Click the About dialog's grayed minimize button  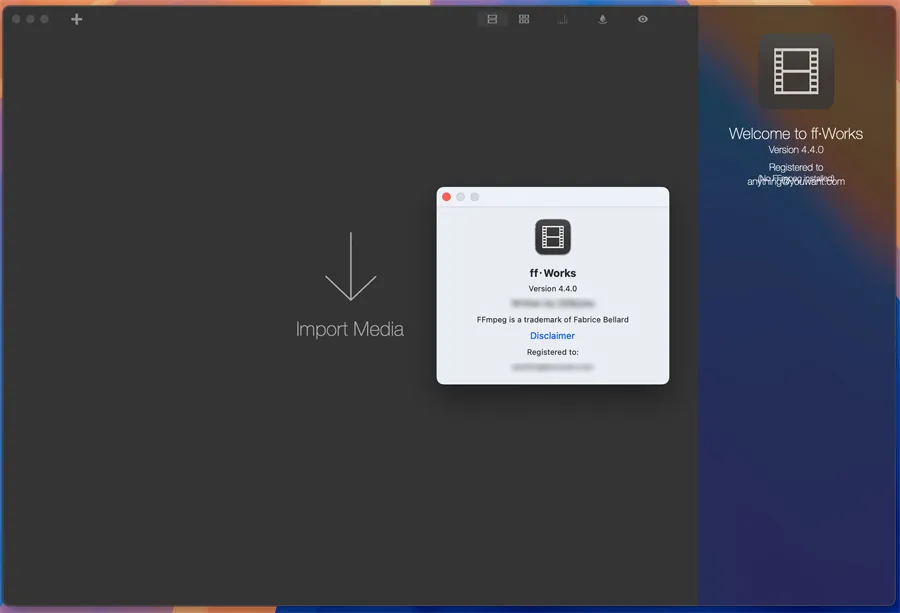[x=461, y=197]
